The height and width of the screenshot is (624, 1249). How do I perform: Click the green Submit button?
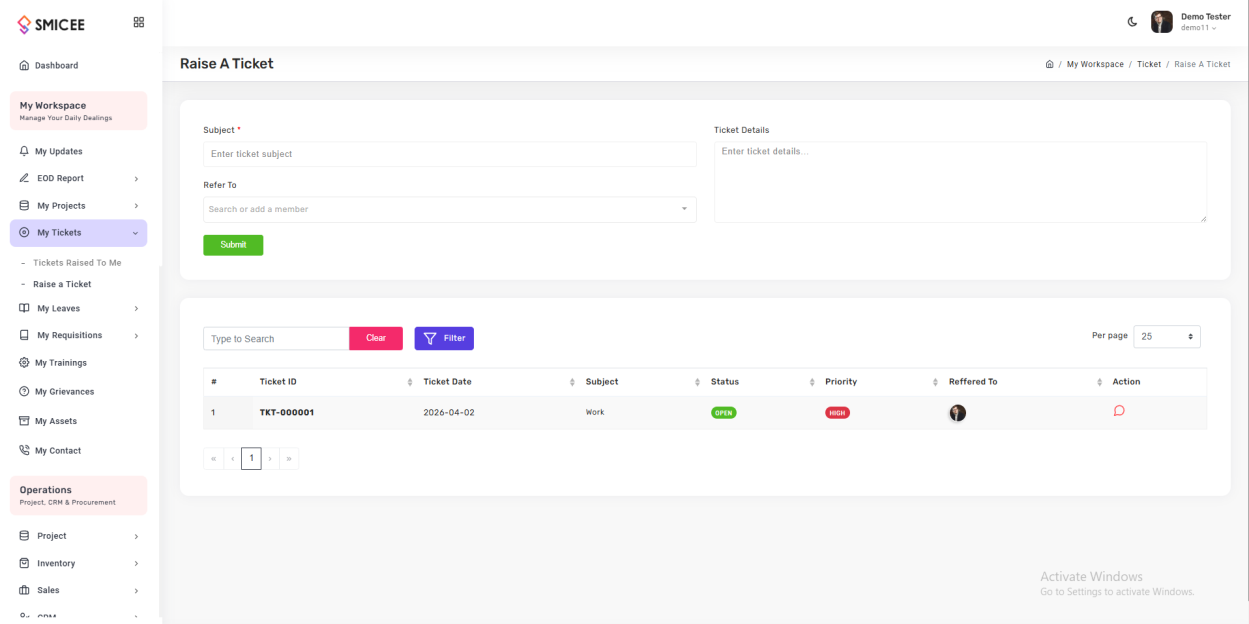coord(233,245)
